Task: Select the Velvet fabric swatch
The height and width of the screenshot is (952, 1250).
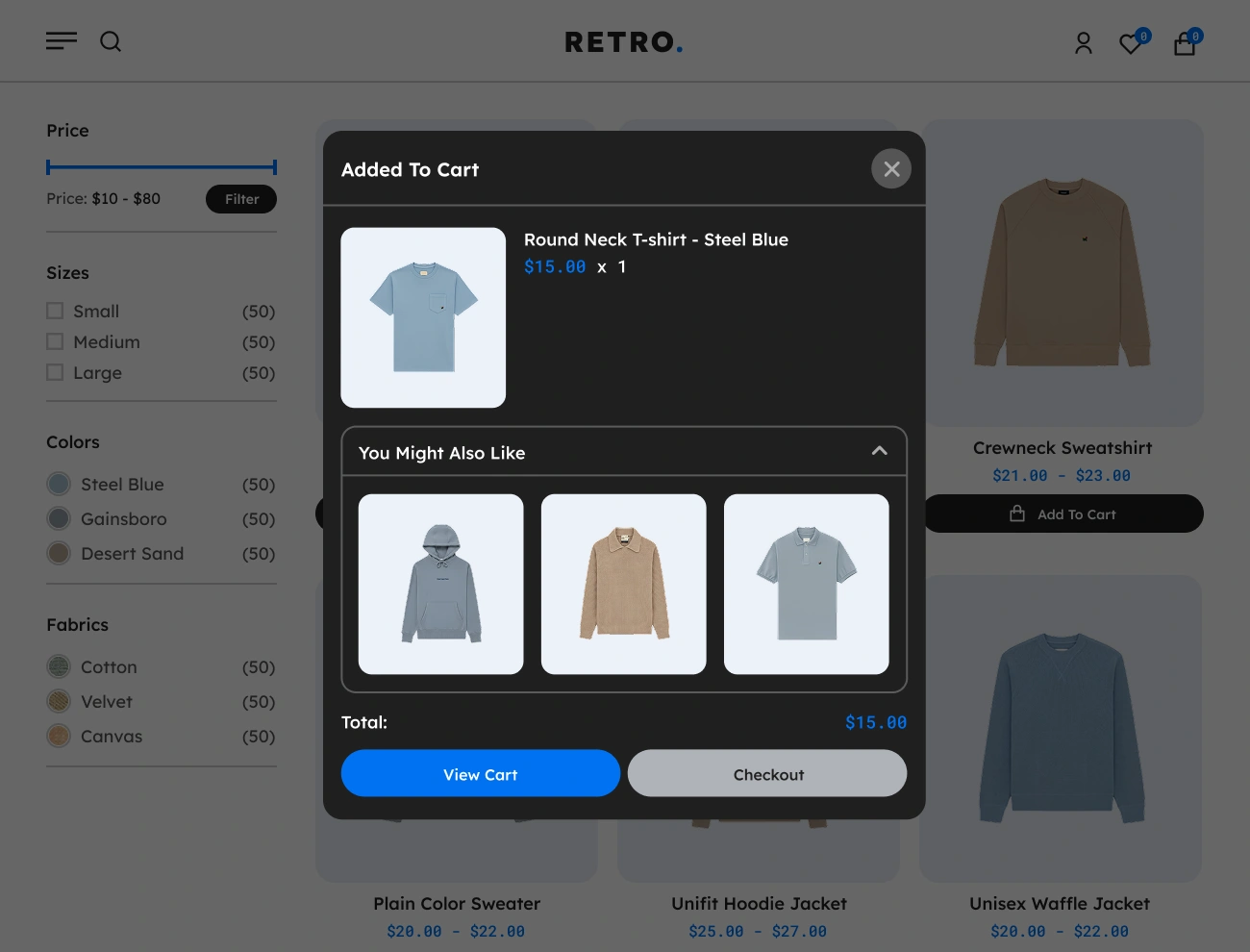Action: coord(59,701)
